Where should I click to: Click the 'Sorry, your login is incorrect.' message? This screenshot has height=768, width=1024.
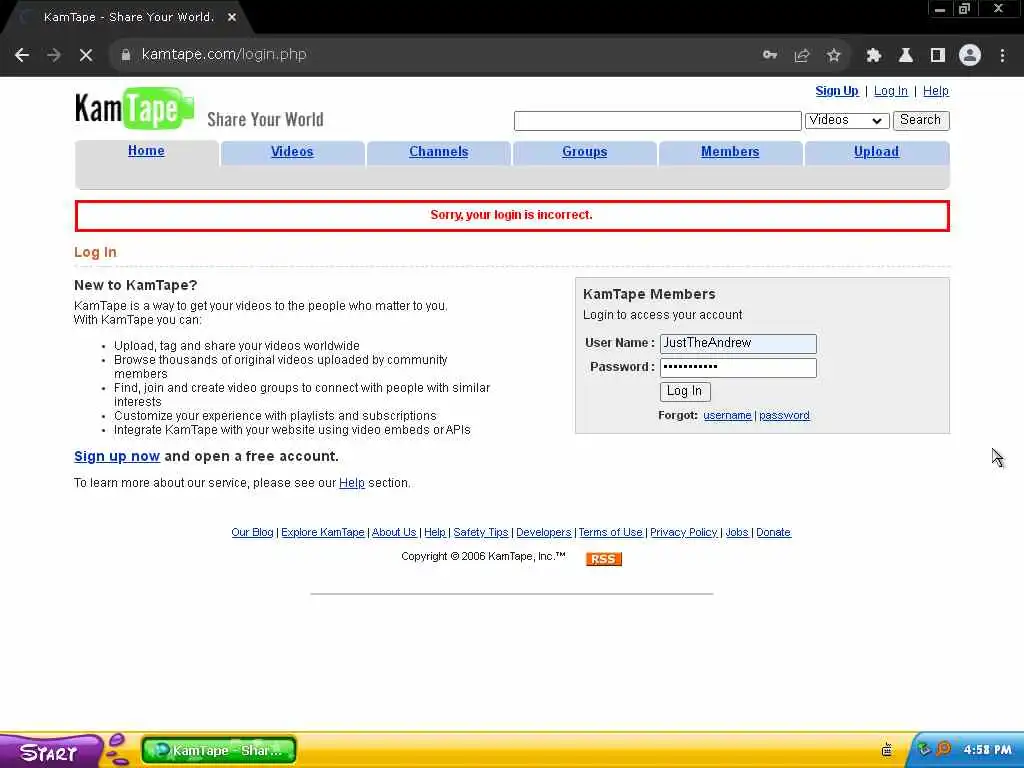click(x=511, y=215)
